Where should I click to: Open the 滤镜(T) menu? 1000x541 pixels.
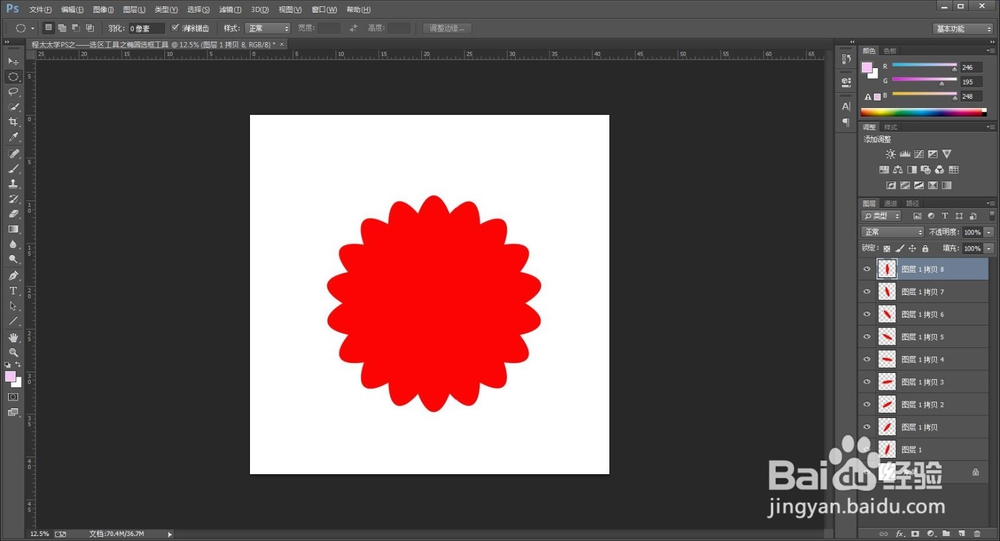point(230,10)
